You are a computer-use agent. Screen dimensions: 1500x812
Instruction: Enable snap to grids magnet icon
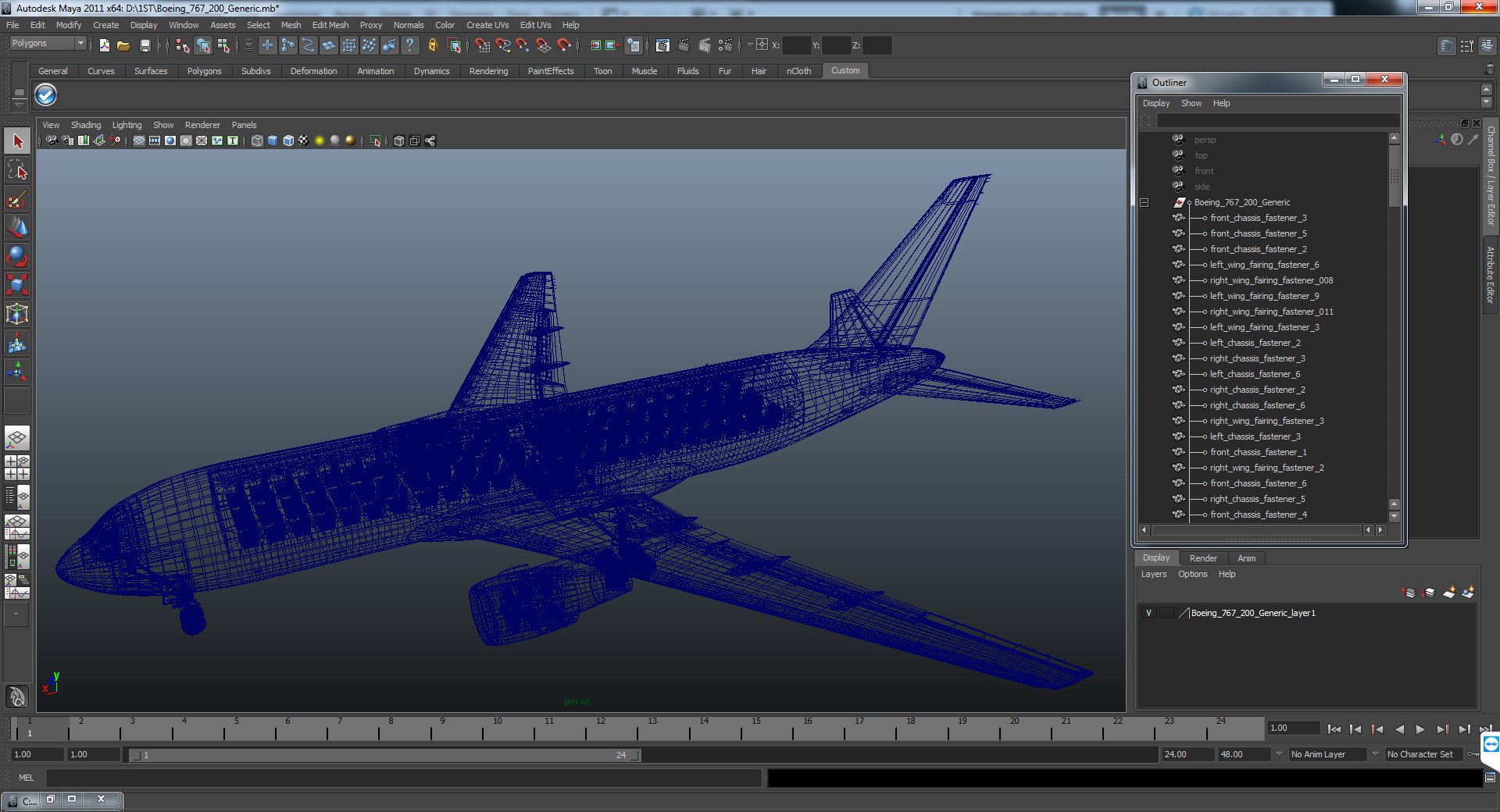click(x=483, y=45)
